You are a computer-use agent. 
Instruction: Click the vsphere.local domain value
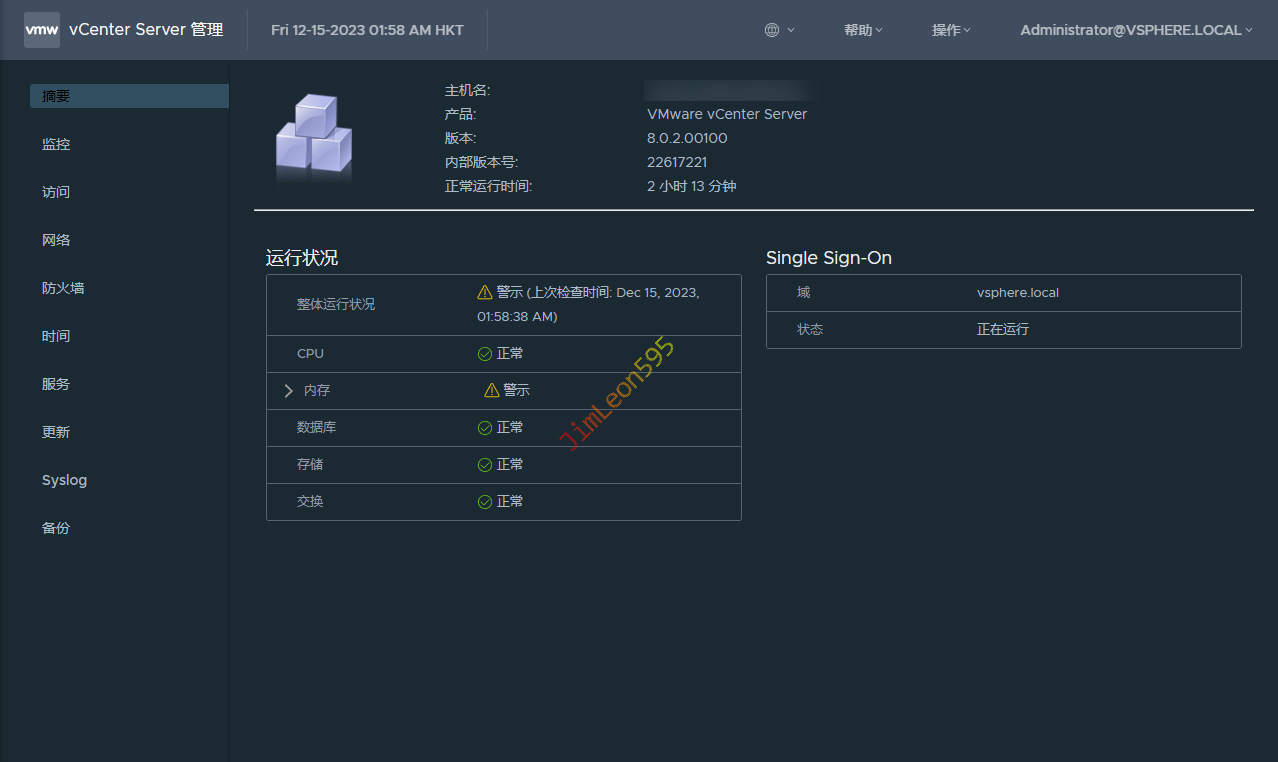click(x=1017, y=293)
